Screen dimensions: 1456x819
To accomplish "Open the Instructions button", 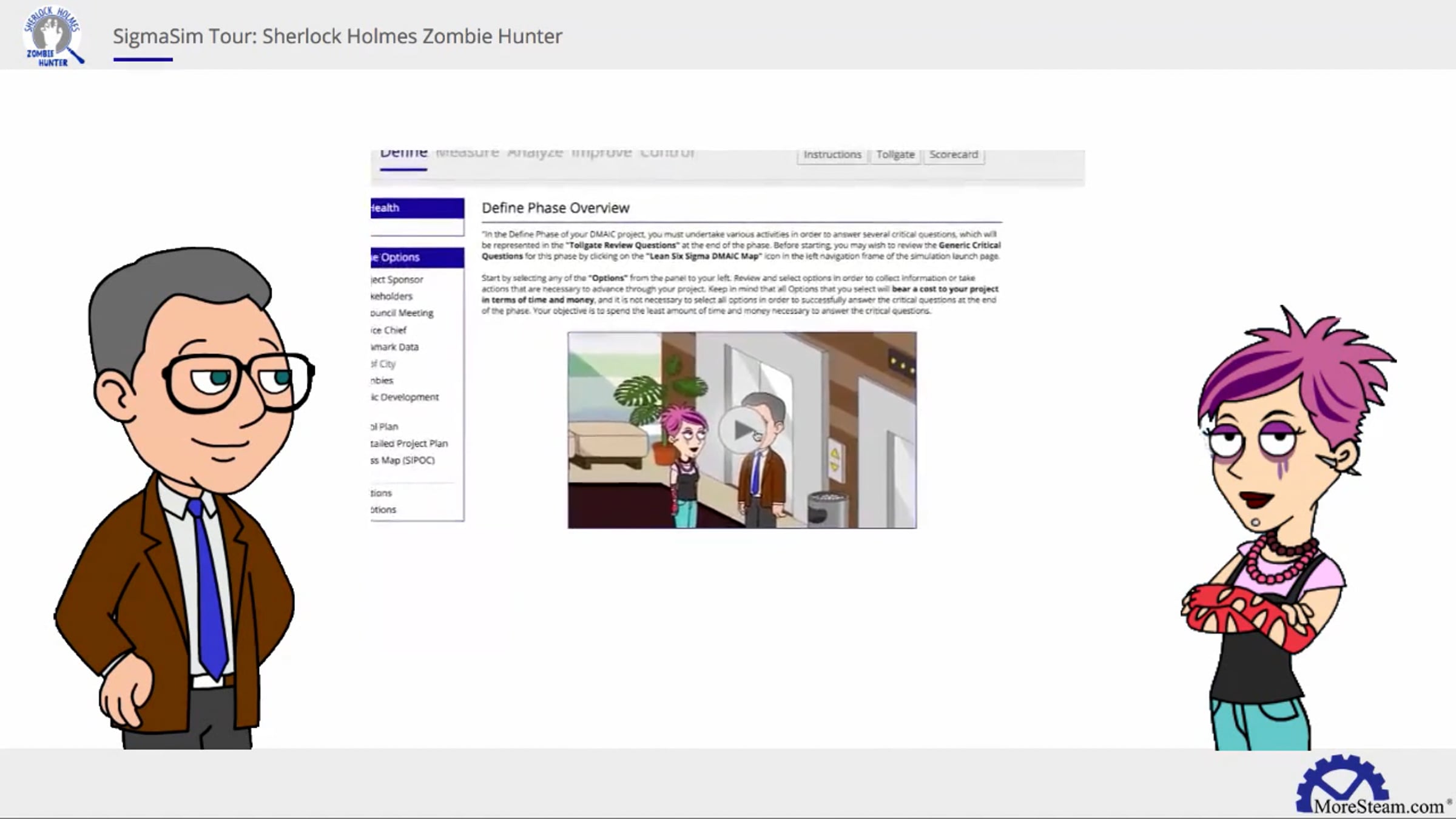I will coord(832,155).
